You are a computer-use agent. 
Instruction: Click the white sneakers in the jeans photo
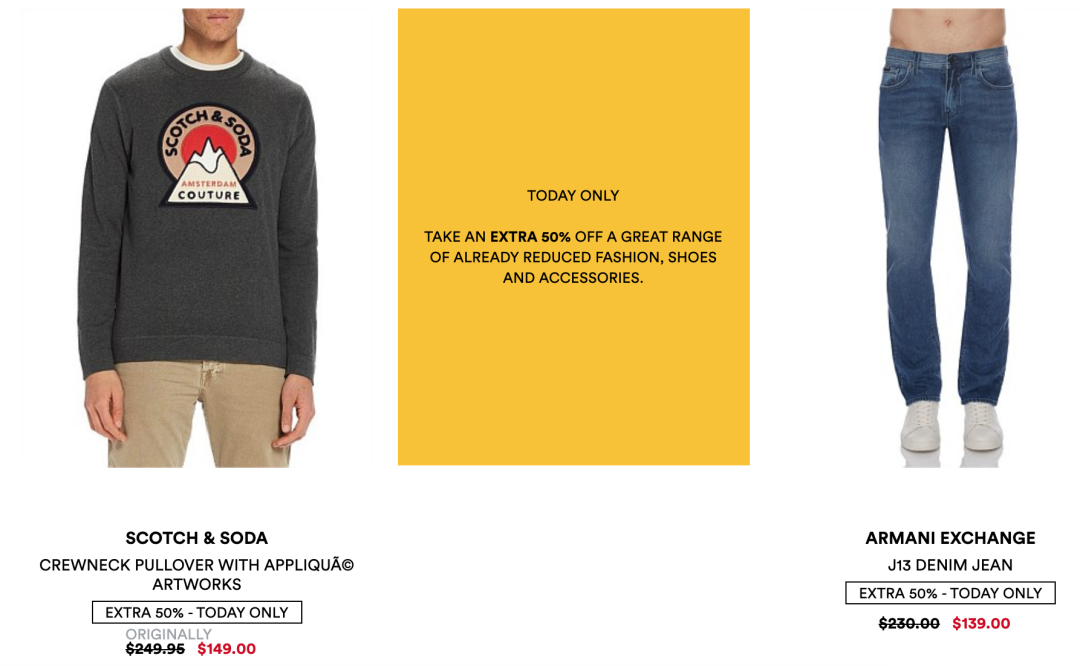[951, 425]
